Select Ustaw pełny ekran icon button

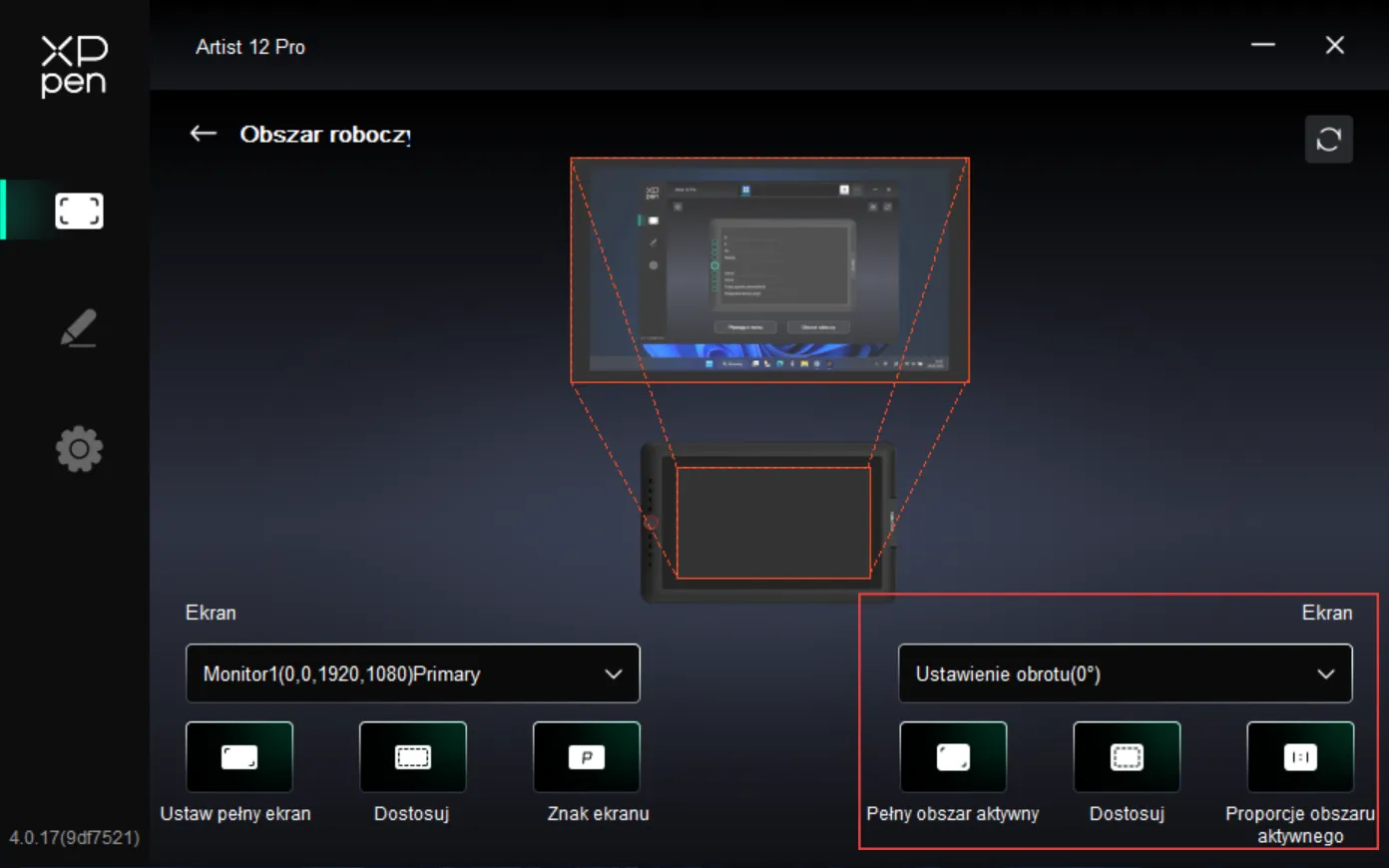[239, 757]
